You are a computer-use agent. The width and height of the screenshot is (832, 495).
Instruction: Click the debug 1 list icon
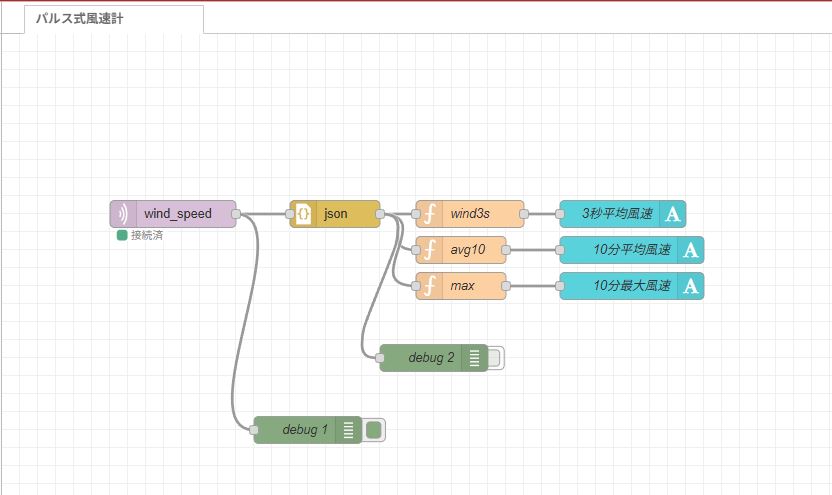click(348, 430)
